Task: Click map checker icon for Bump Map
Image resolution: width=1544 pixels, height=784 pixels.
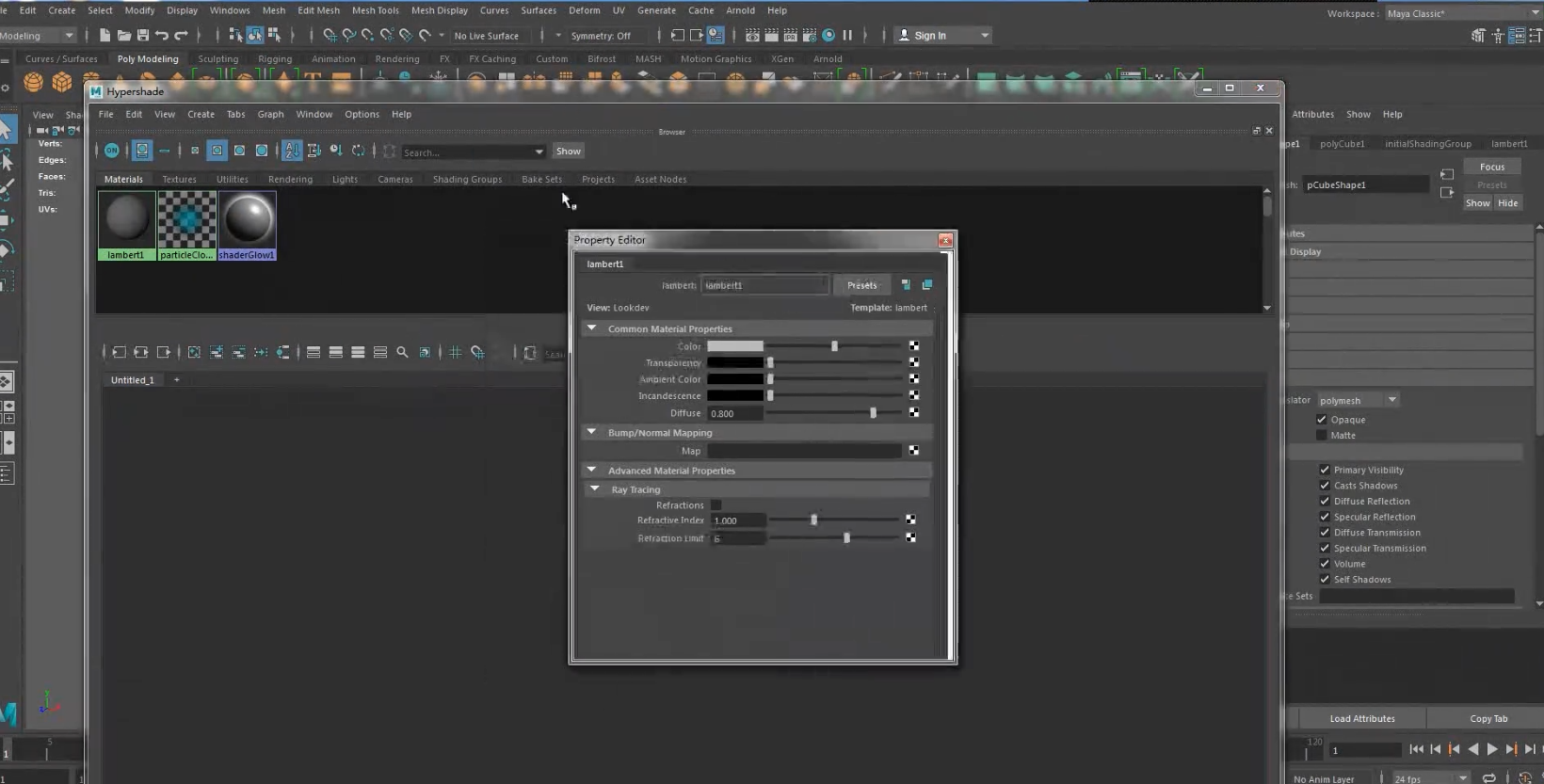Action: [913, 451]
